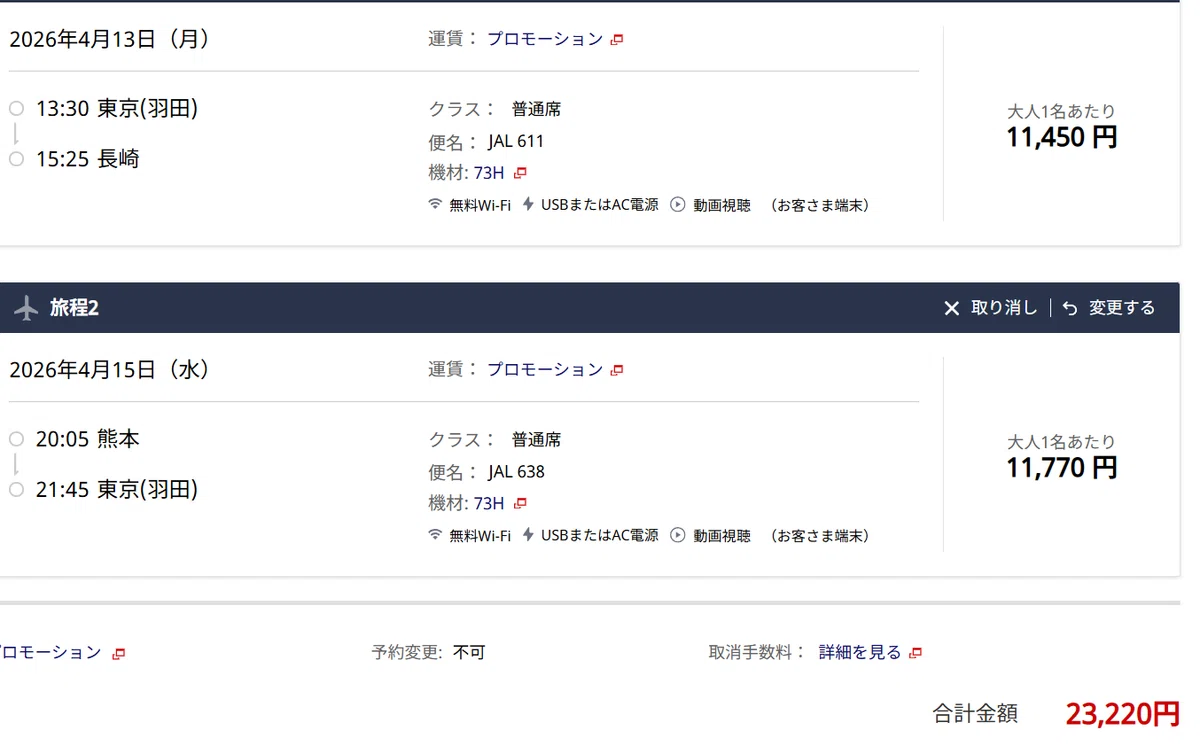Click external link icon beside 詳細を見る
Image resolution: width=1200 pixels, height=744 pixels.
point(915,653)
